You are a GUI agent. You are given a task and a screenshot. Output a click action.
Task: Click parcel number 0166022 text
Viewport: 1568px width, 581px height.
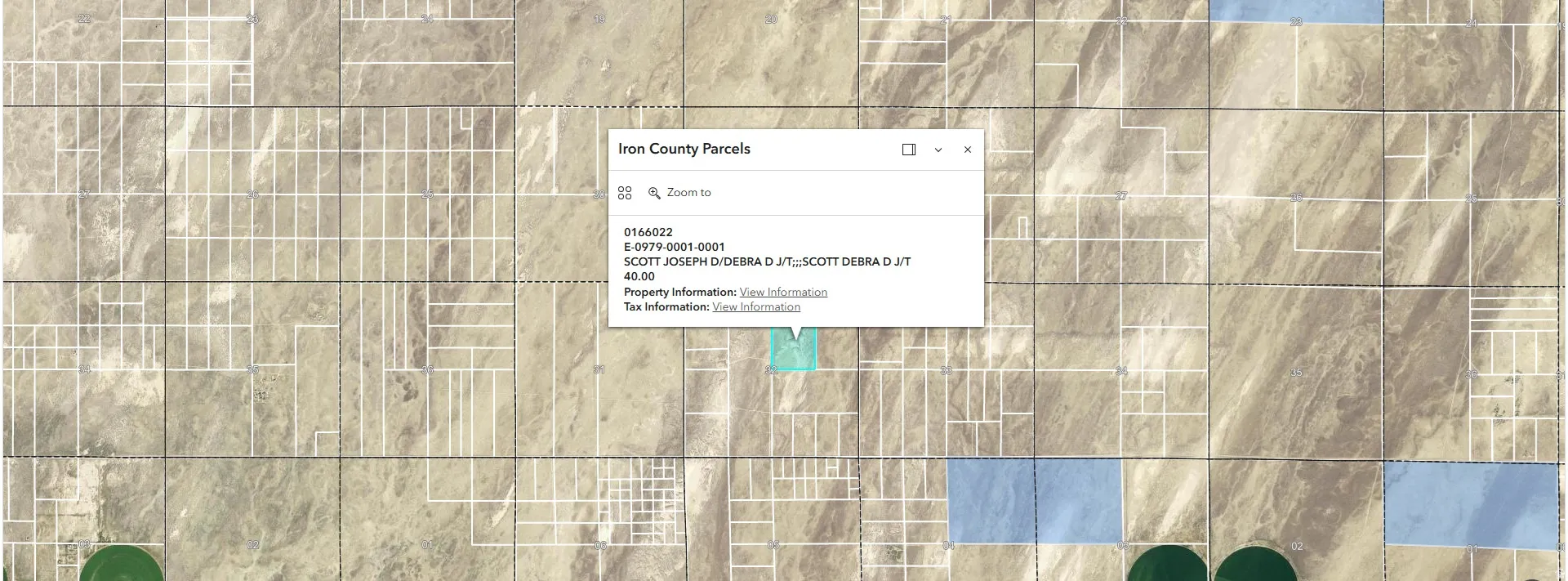(648, 232)
